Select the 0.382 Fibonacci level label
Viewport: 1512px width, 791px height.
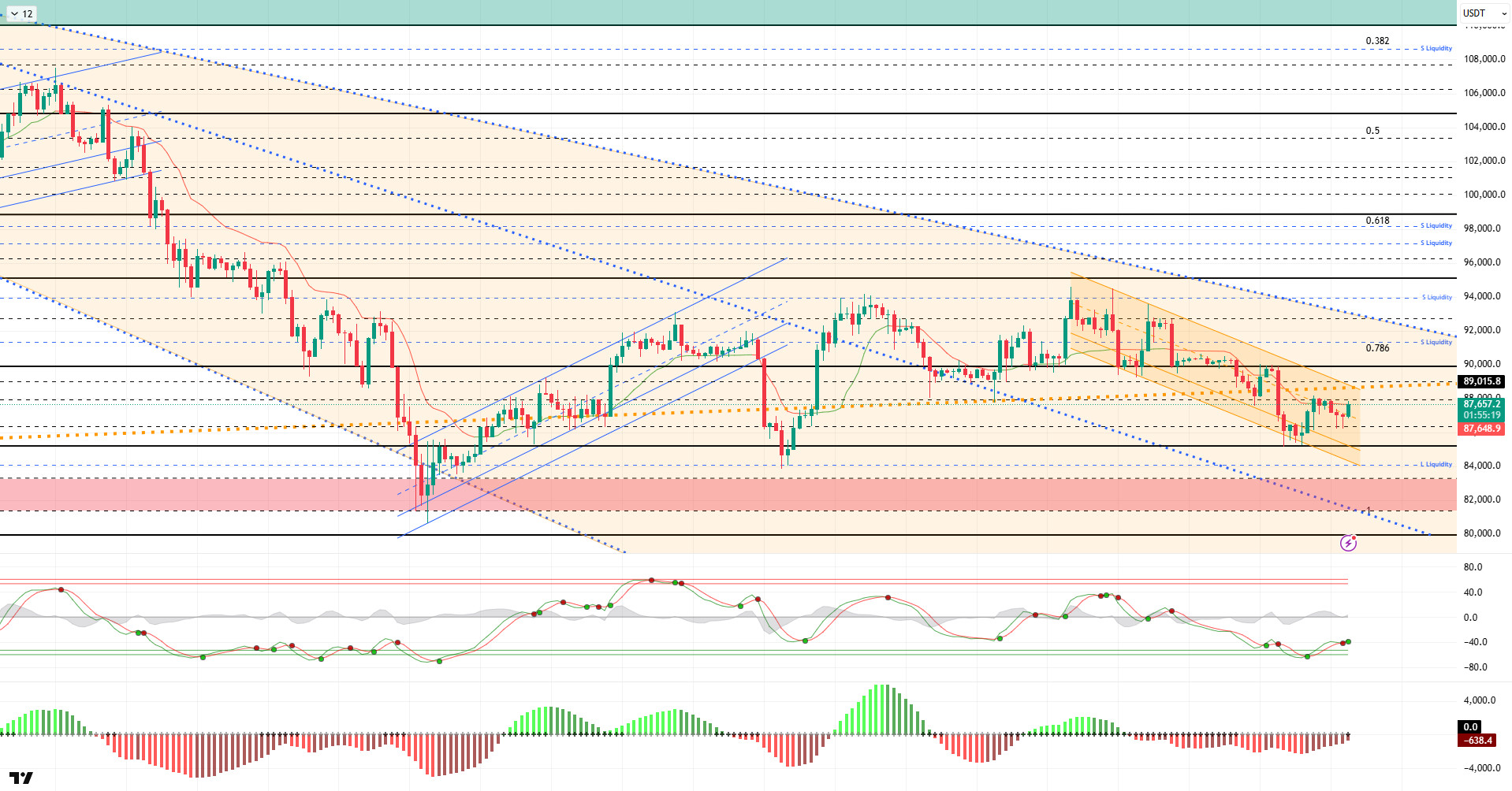coord(1377,41)
